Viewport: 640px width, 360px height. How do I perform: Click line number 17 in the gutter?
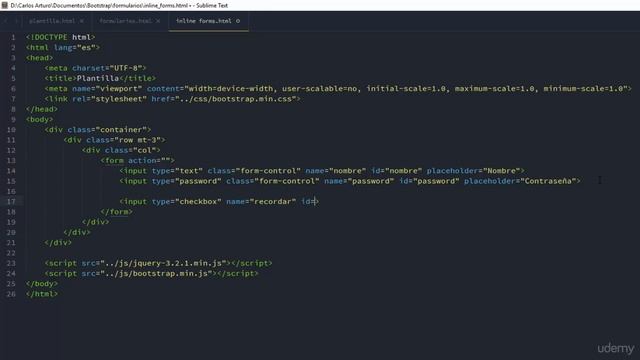11,201
